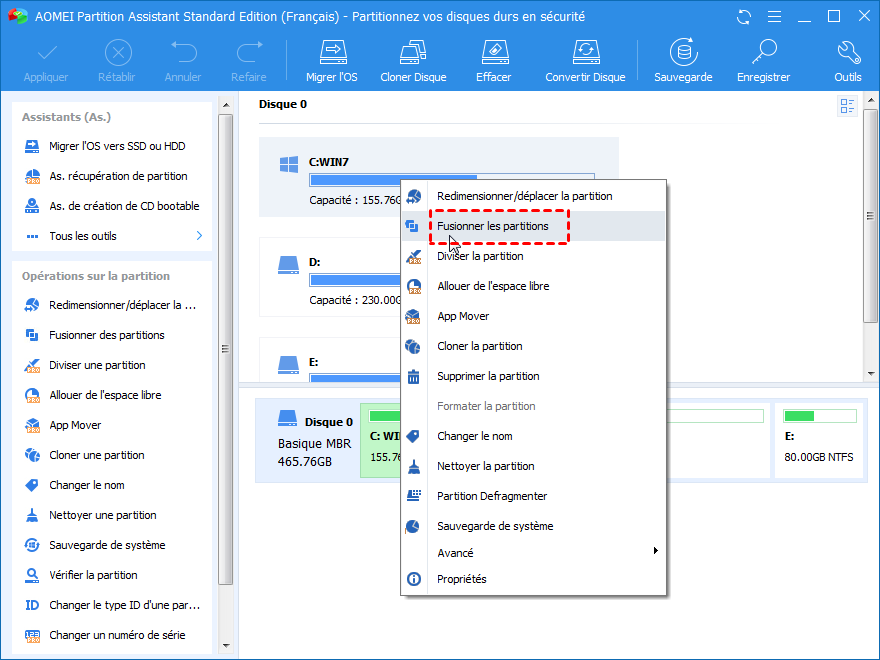Viewport: 880px width, 660px height.
Task: Click Partition Defragmenter menu entry
Action: click(533, 497)
